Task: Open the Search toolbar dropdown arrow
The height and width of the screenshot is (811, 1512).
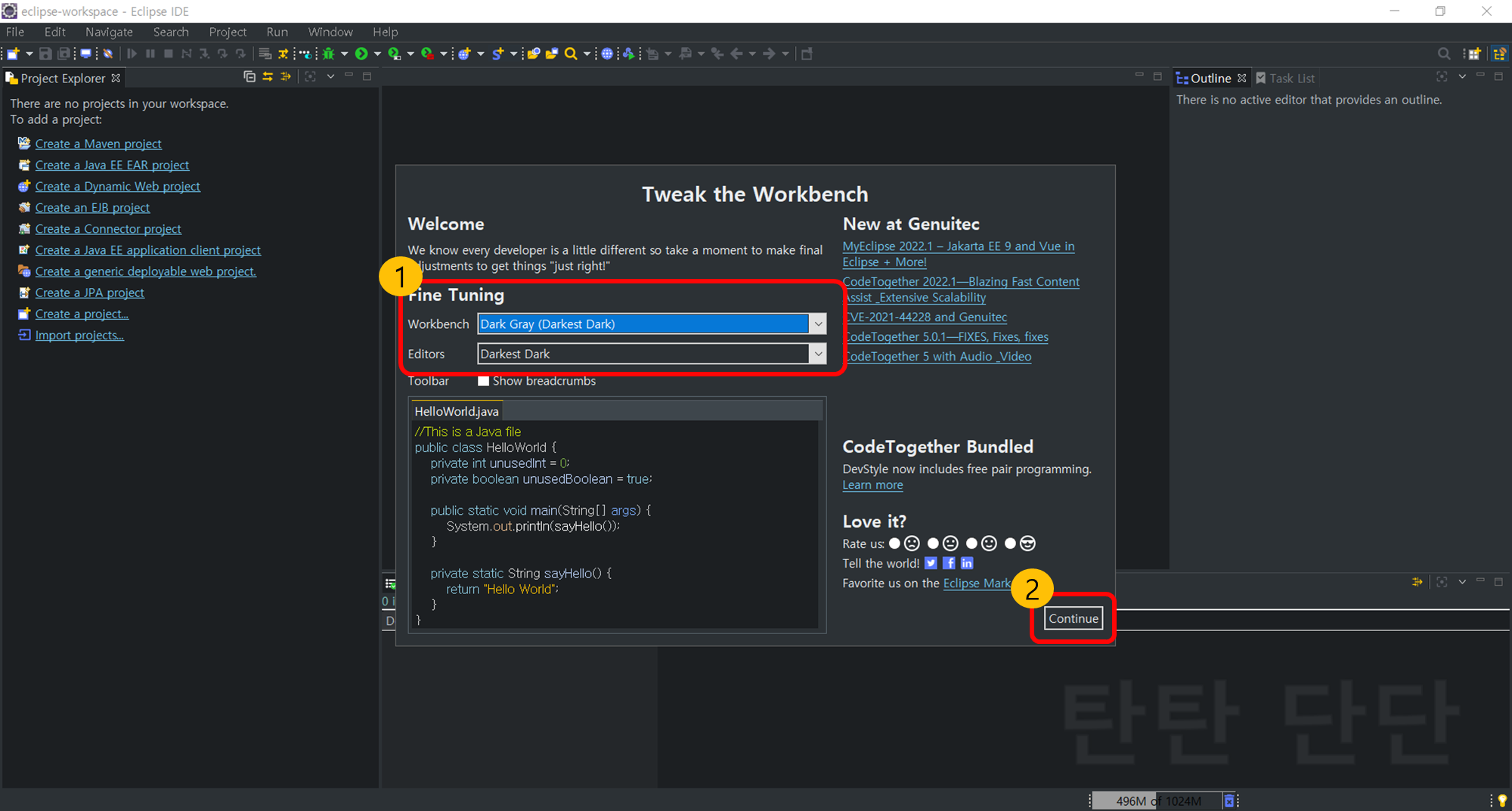Action: (x=587, y=54)
